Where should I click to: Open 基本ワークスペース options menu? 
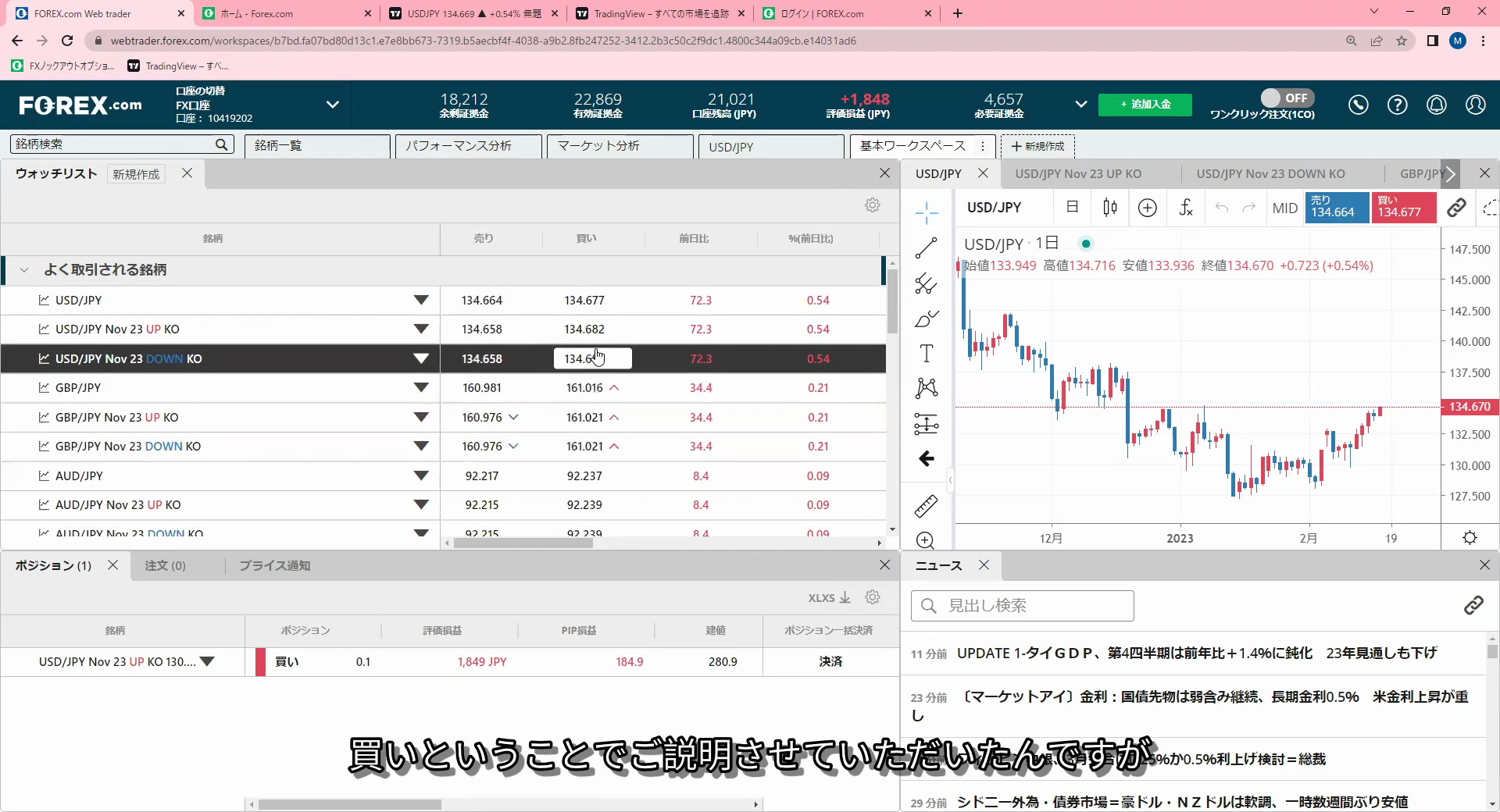[x=983, y=146]
